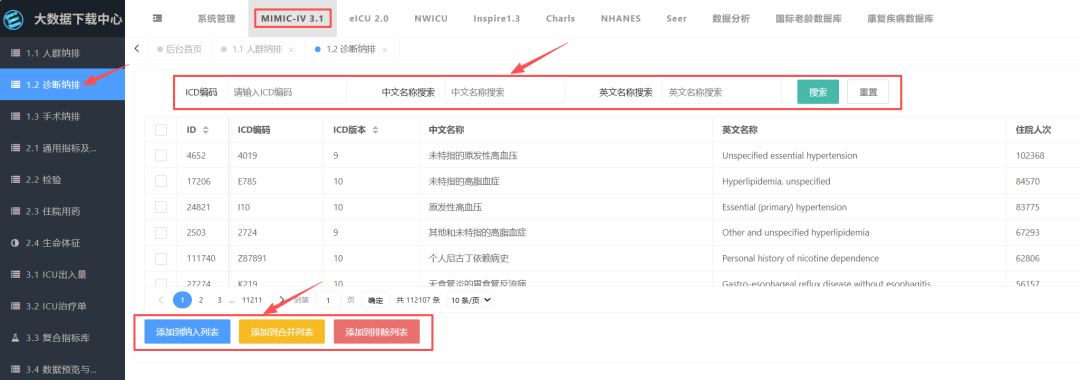
Task: Open the 康复疾病数据库 tab
Action: (900, 19)
